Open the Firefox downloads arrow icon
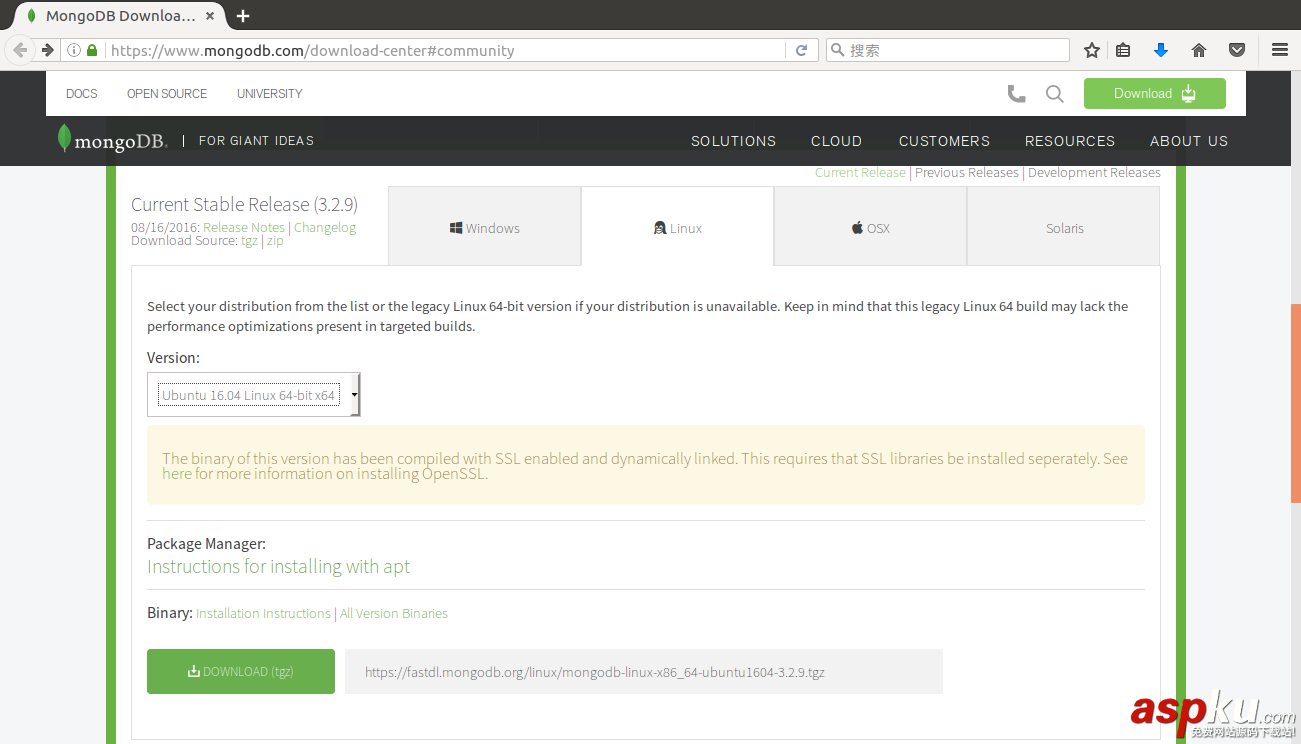The height and width of the screenshot is (744, 1301). (1161, 50)
